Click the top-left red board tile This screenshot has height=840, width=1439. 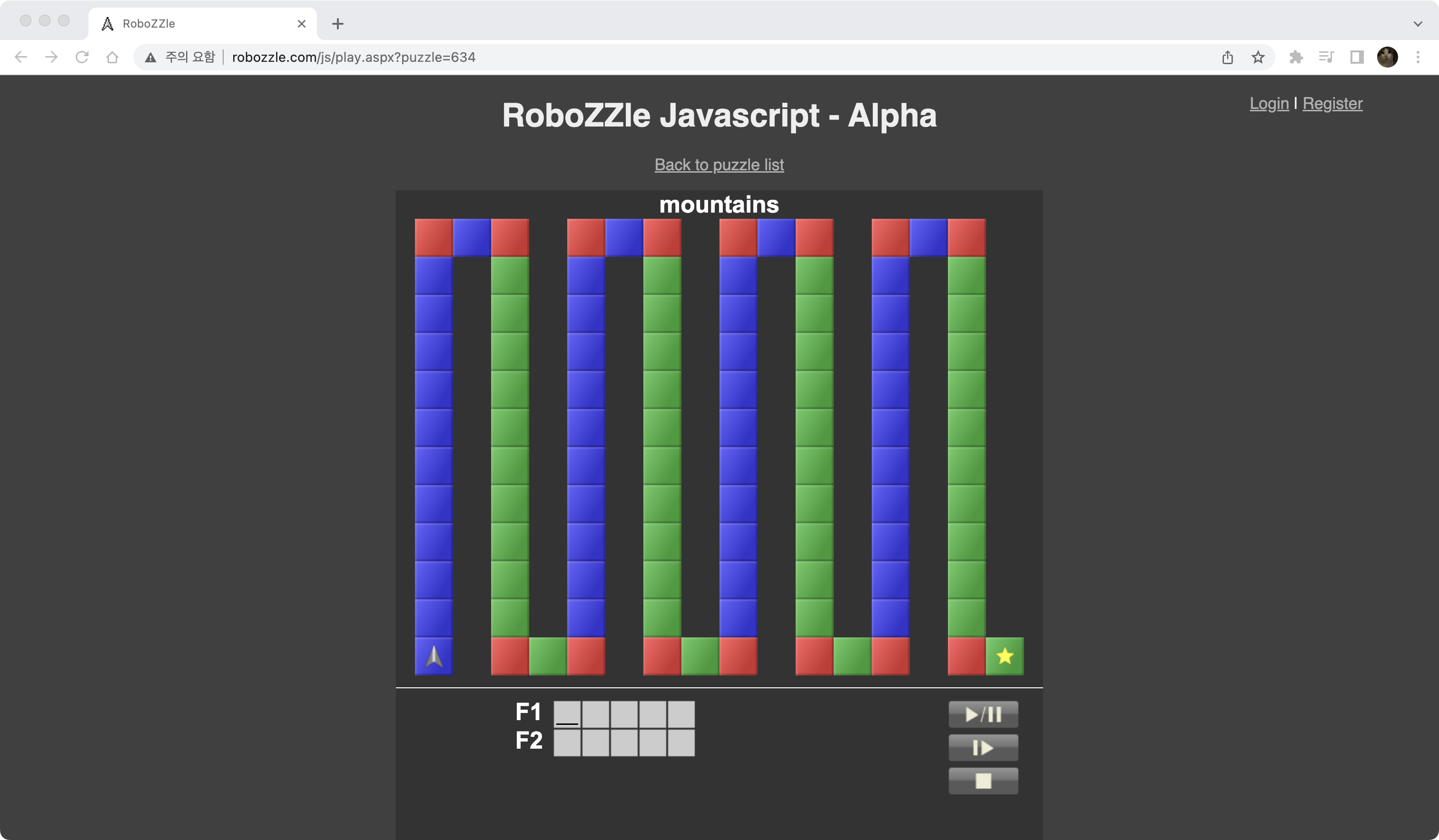(434, 237)
